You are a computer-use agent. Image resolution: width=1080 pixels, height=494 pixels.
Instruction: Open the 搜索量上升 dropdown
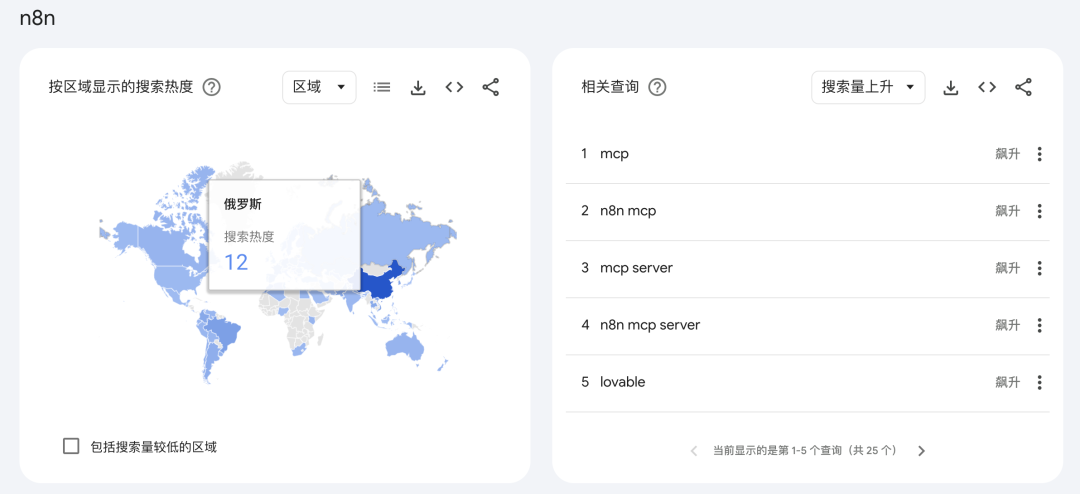tap(868, 88)
